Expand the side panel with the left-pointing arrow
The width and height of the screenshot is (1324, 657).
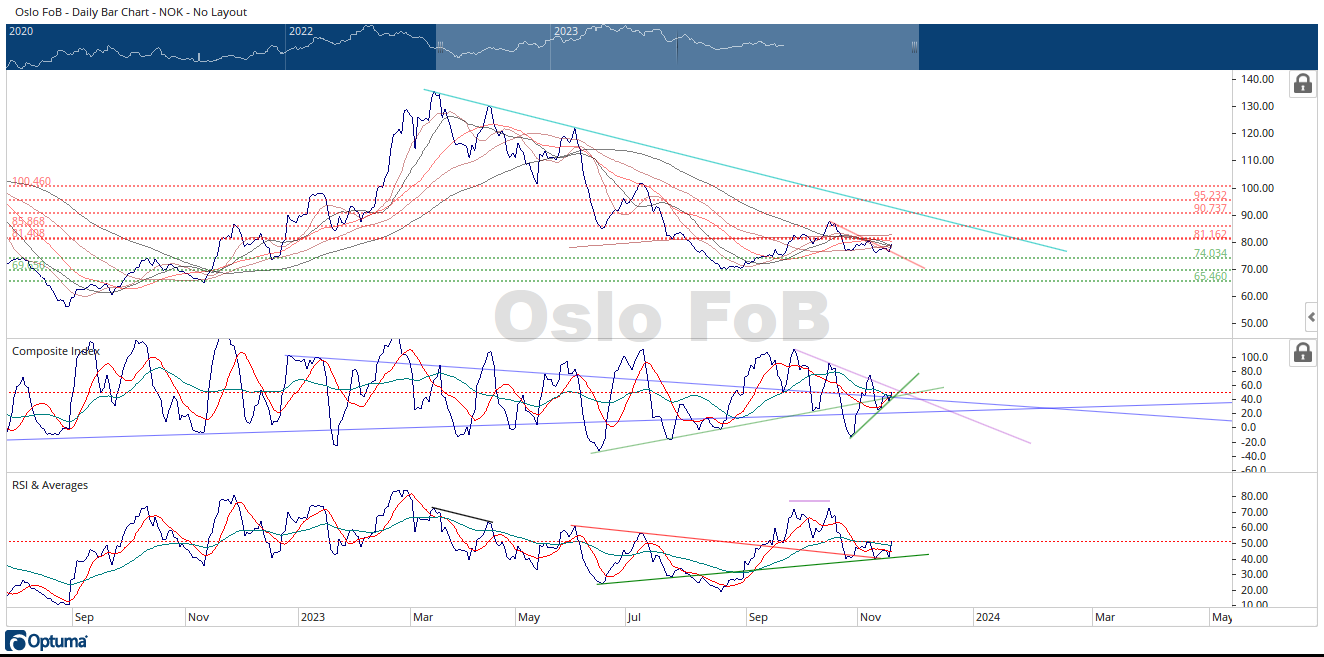click(x=1312, y=317)
